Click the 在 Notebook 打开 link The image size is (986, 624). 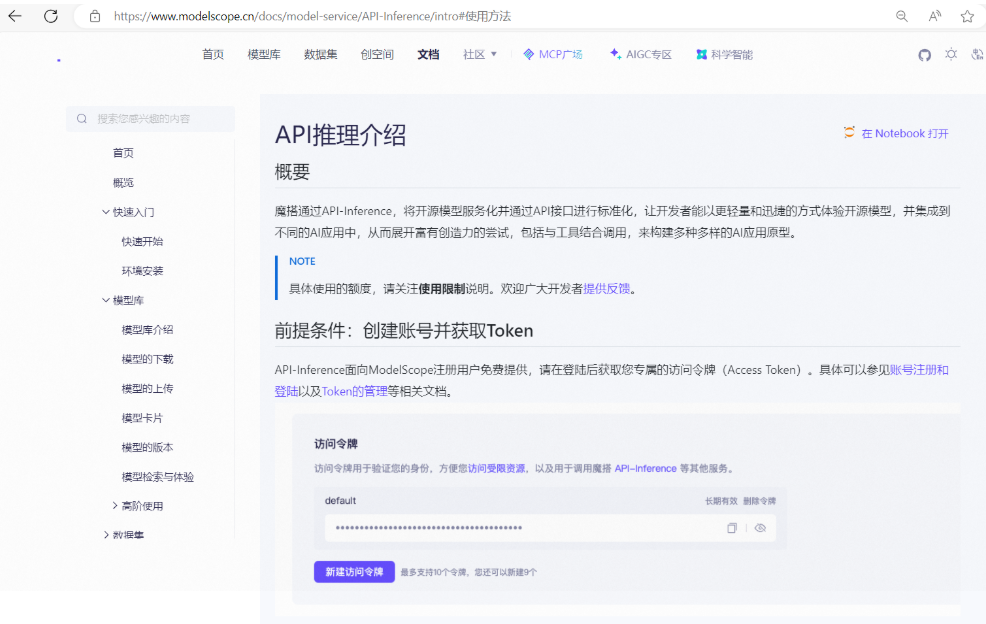[905, 133]
